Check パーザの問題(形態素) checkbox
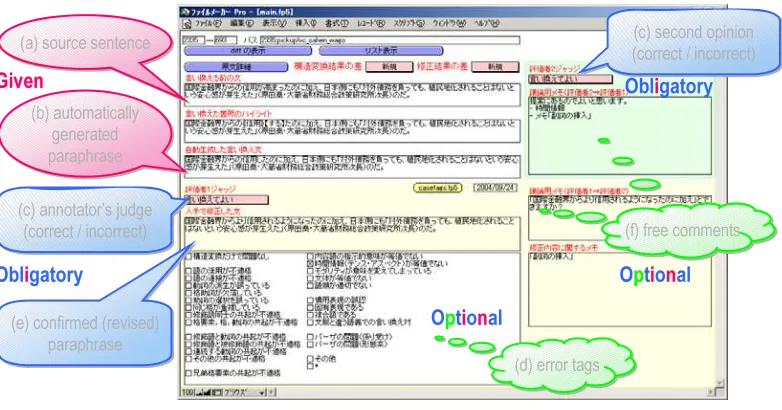 pyautogui.click(x=310, y=344)
